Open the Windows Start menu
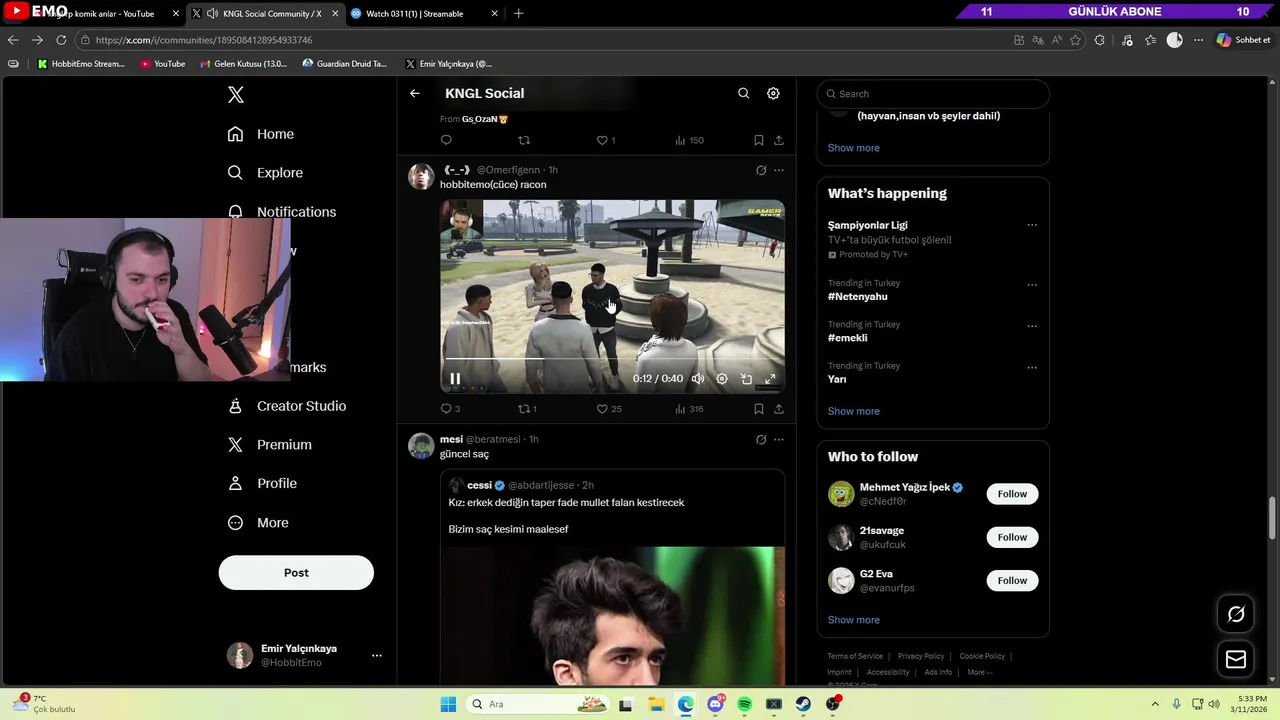 click(448, 704)
